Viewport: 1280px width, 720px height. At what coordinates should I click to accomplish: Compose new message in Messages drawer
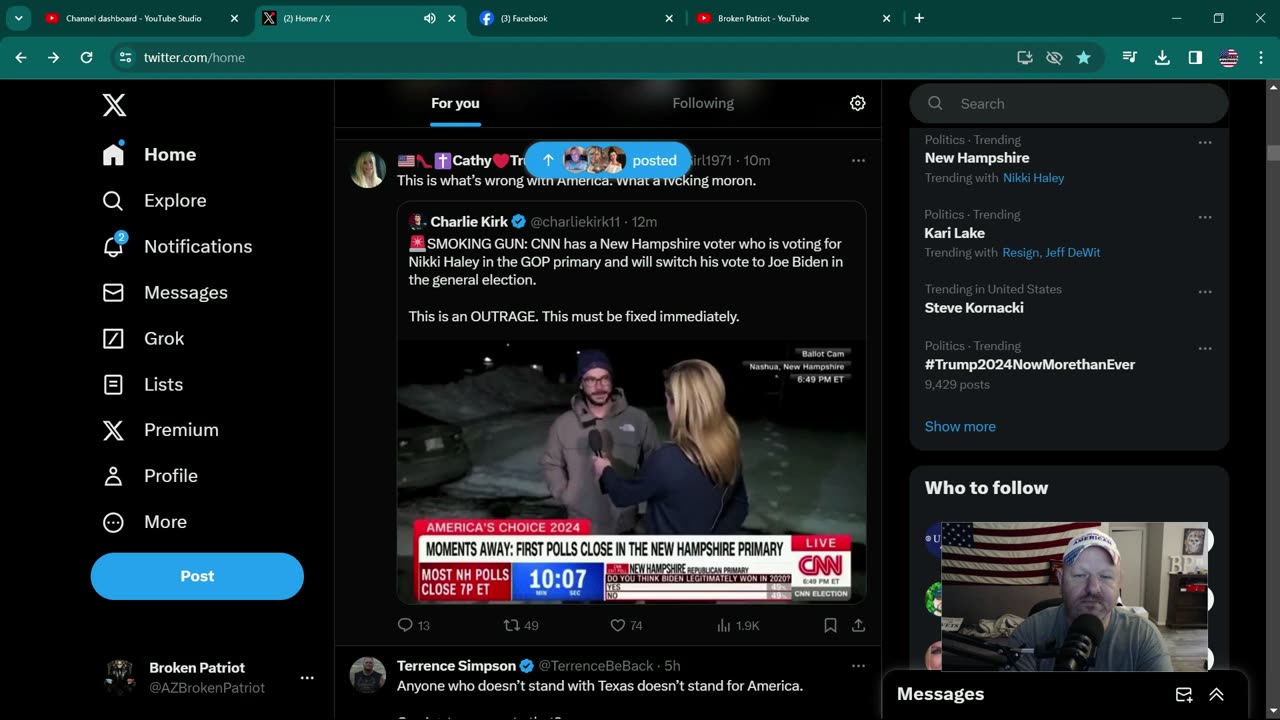1184,695
